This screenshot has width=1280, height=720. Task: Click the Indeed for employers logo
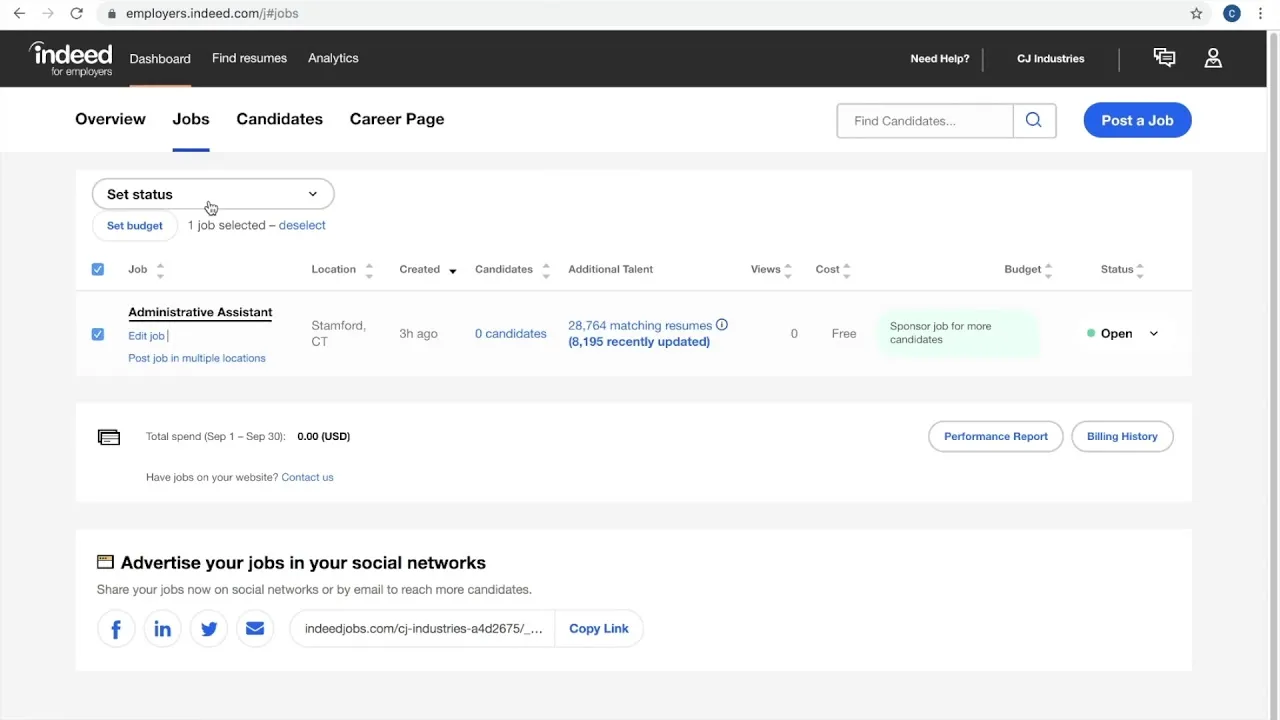(x=70, y=59)
